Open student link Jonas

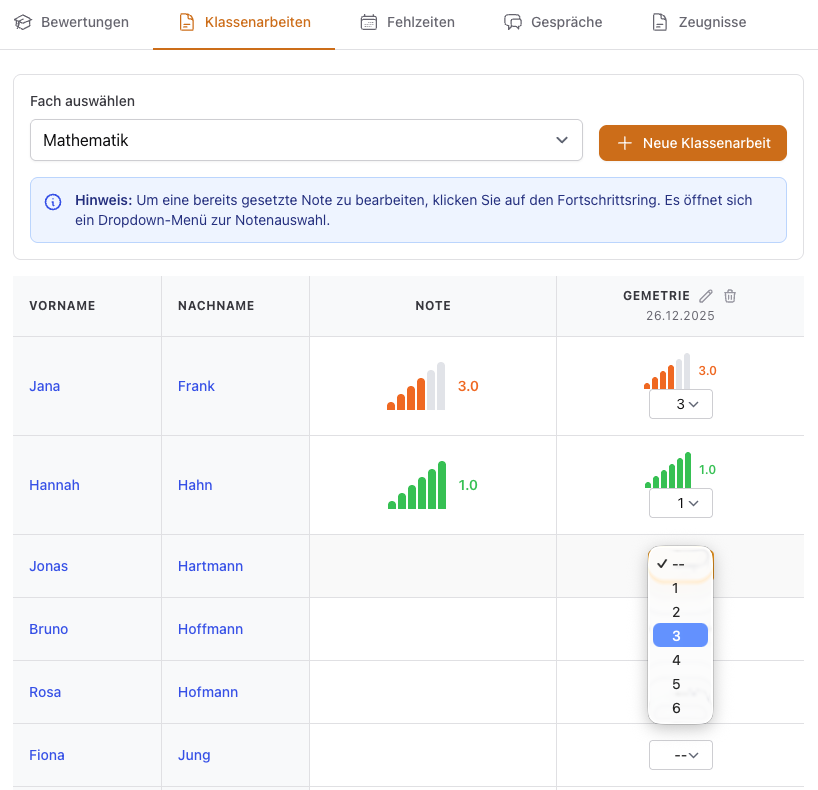[49, 566]
